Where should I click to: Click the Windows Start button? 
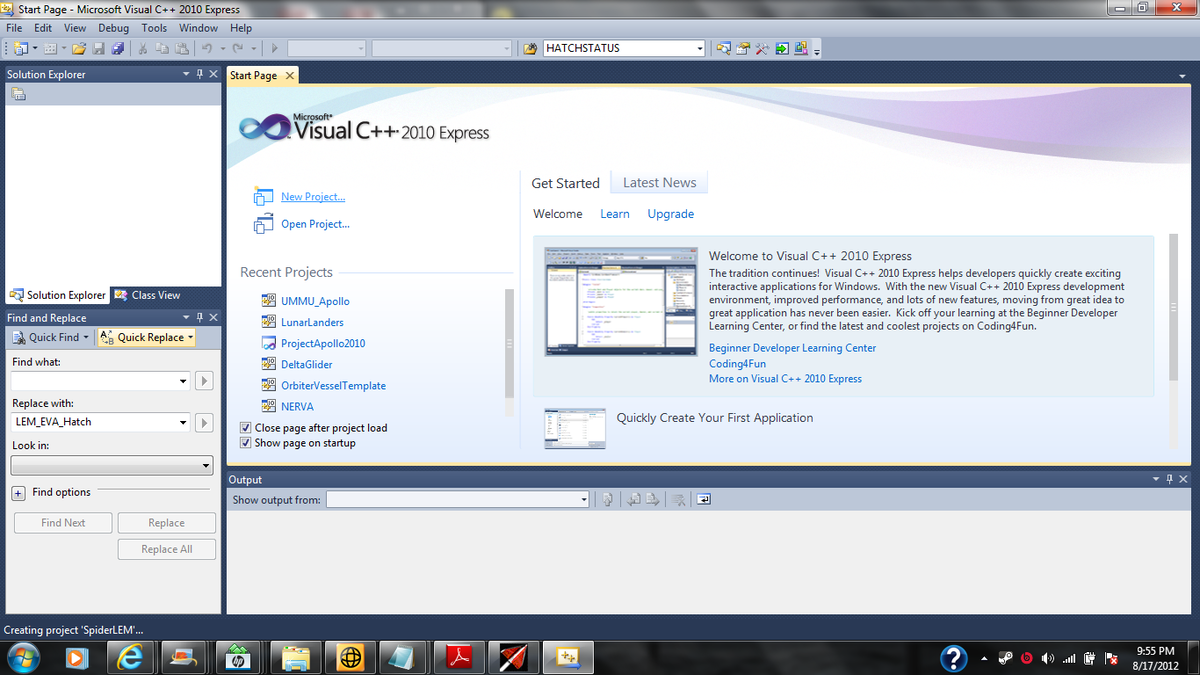22,657
